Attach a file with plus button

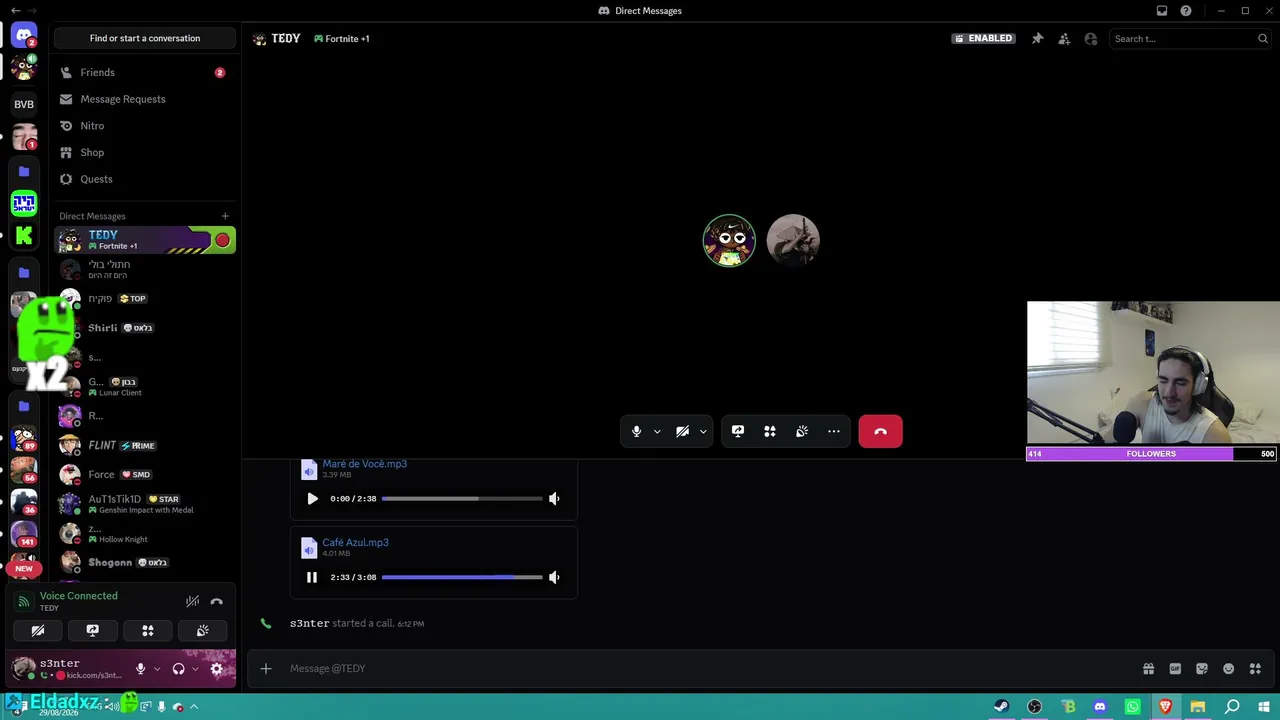click(x=266, y=669)
